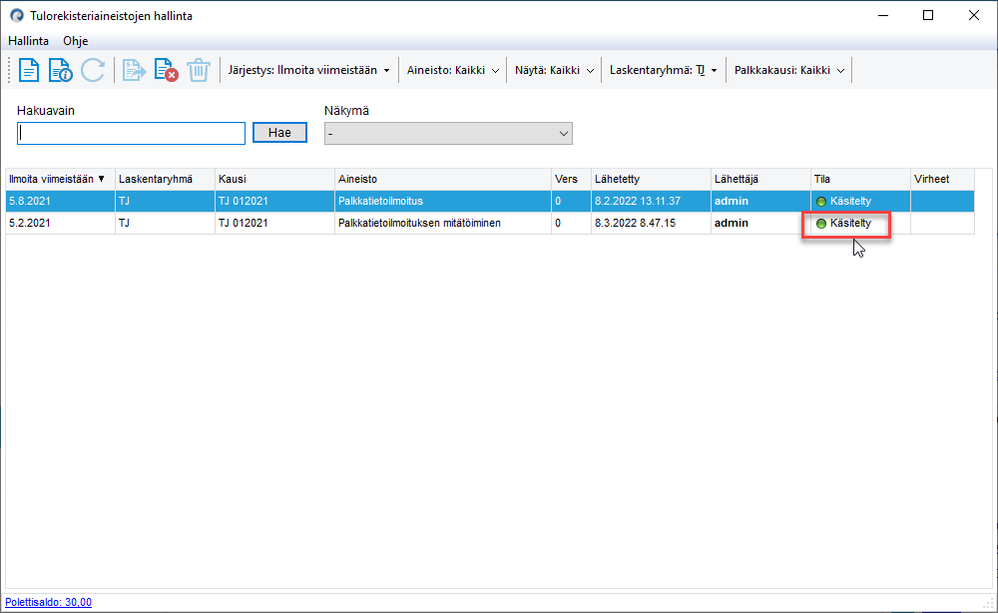The image size is (998, 613).
Task: Click Käsitelty status in the second row
Action: pyautogui.click(x=850, y=223)
